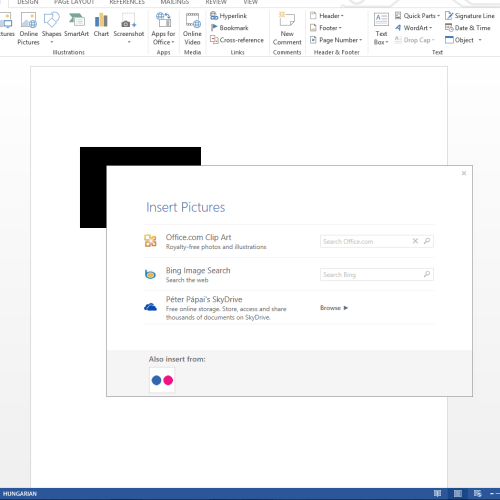Click the Hungarian language indicator
This screenshot has height=500, width=500.
[x=20, y=494]
